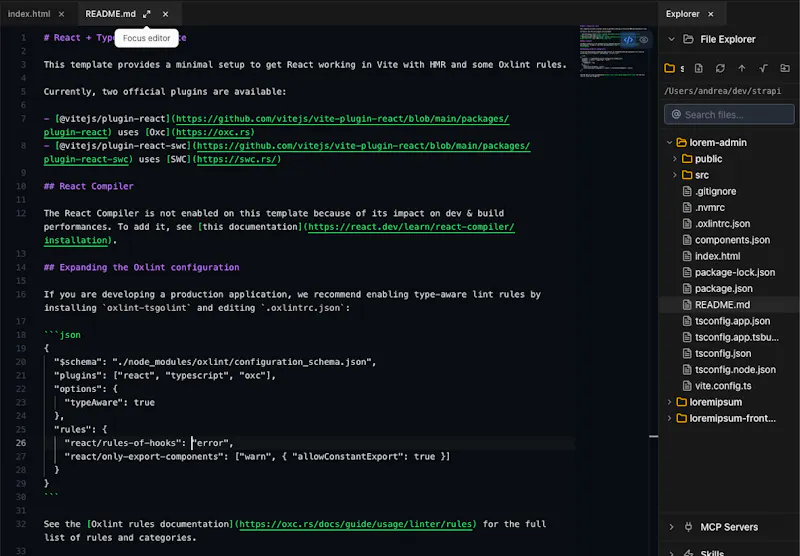The image size is (800, 556).
Task: Collapse the lorem-admin folder chevron
Action: click(669, 143)
